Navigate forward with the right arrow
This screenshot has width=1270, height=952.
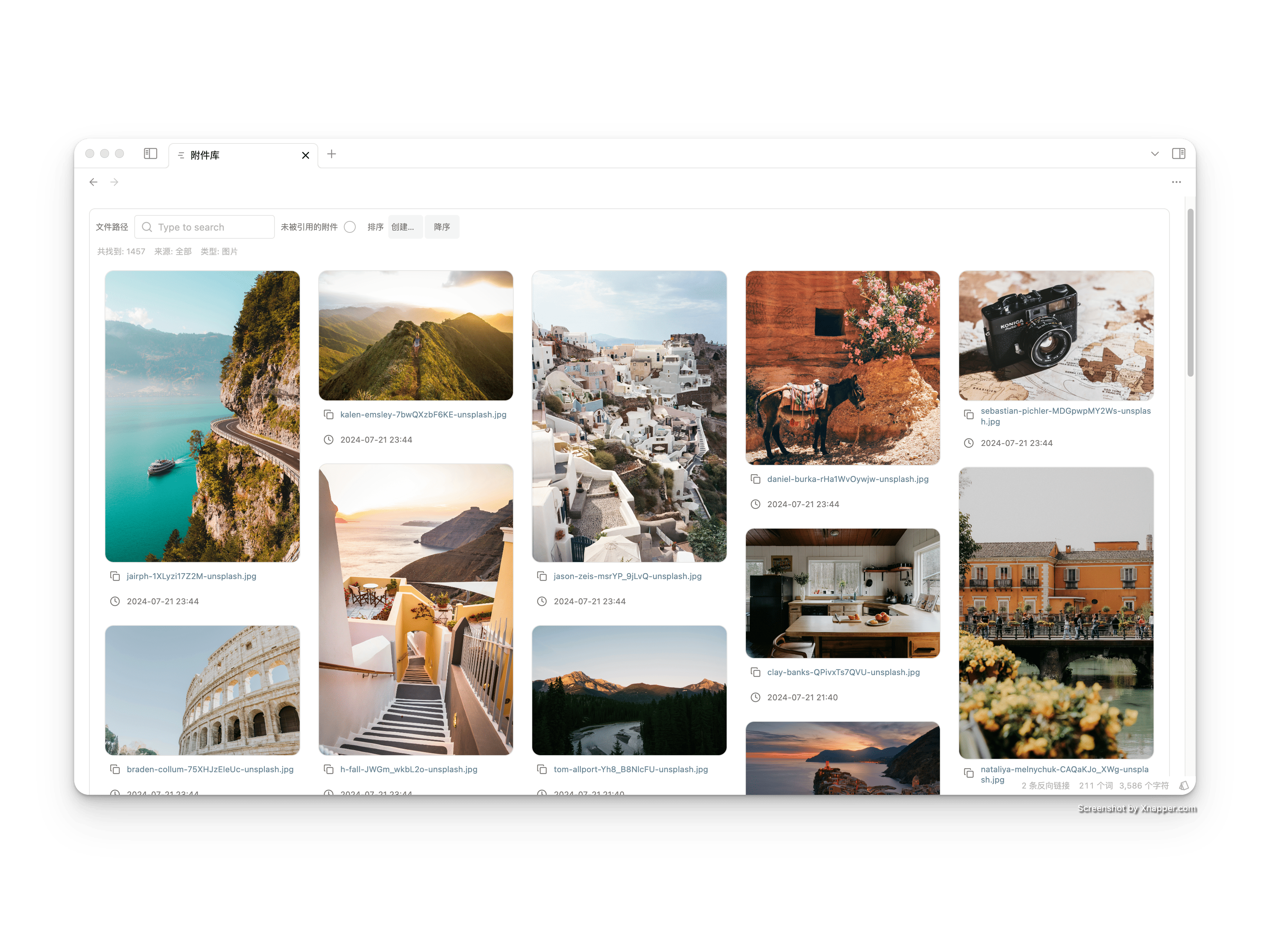(115, 182)
